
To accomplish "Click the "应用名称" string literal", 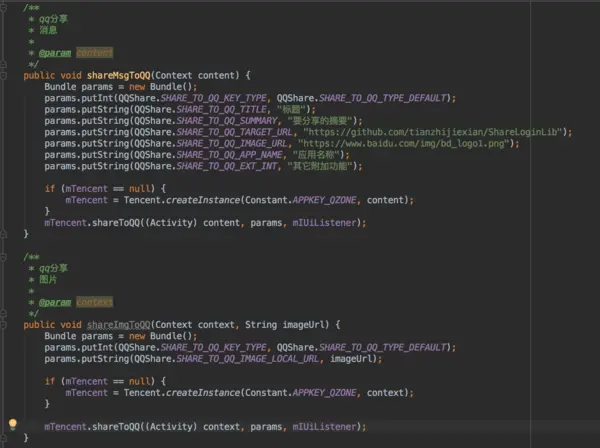I will coord(316,155).
